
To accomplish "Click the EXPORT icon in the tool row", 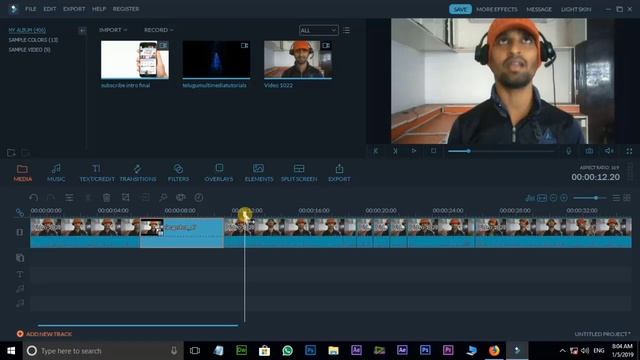I will 339,173.
